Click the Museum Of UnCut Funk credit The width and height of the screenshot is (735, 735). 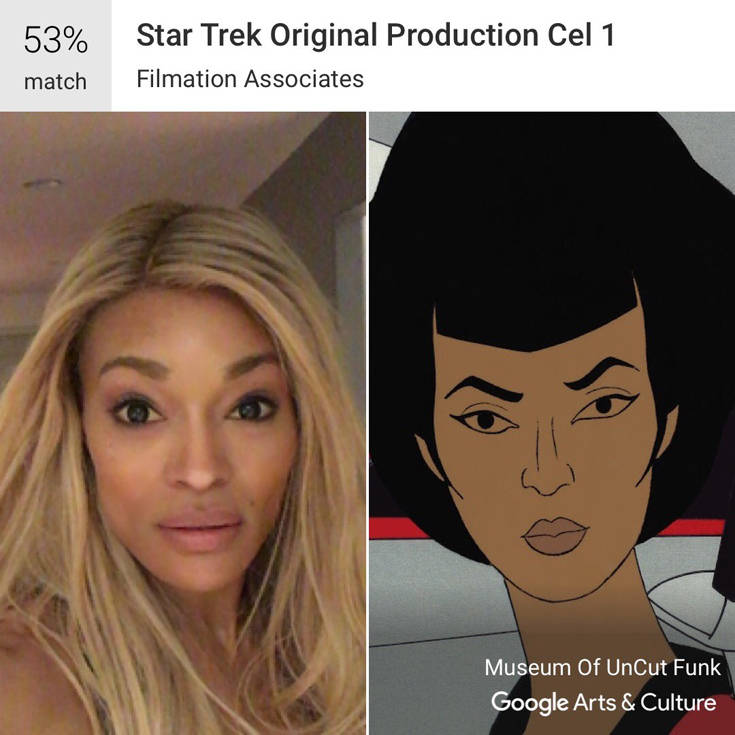602,668
